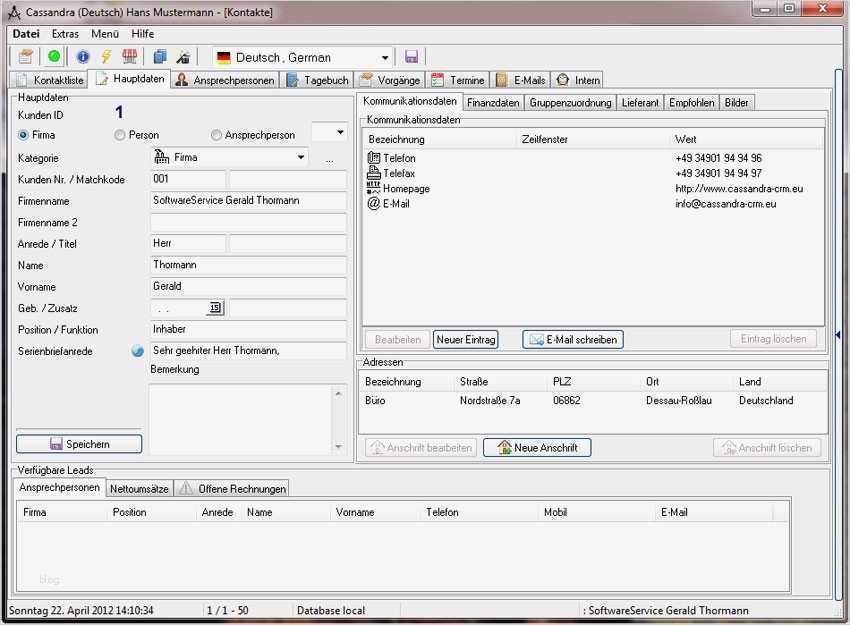This screenshot has height=625, width=850.
Task: Open the blue info icon
Action: pyautogui.click(x=83, y=56)
